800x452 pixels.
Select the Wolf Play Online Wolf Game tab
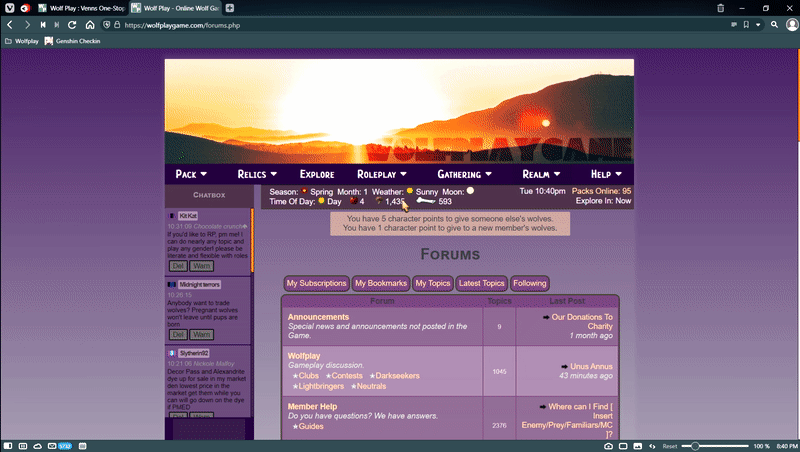tap(176, 8)
